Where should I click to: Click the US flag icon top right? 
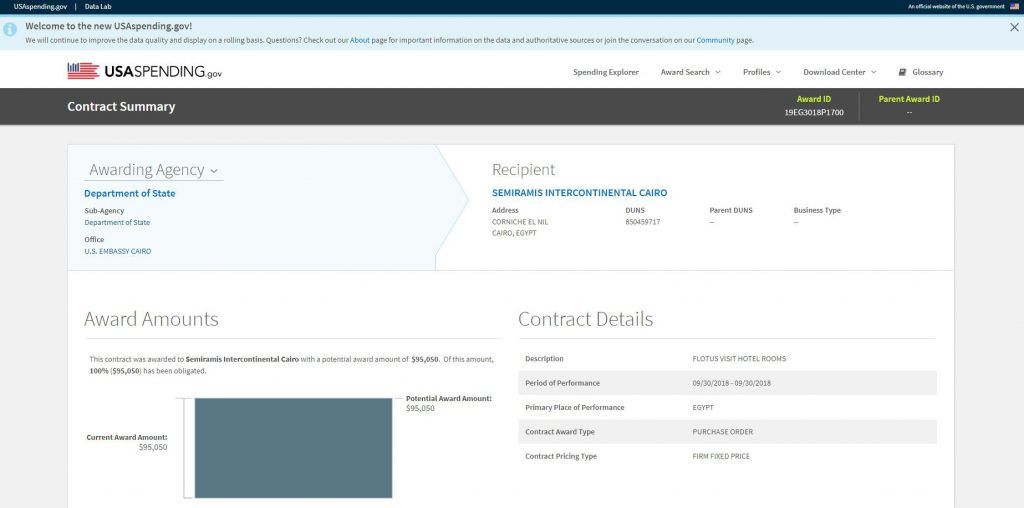[x=1013, y=6]
